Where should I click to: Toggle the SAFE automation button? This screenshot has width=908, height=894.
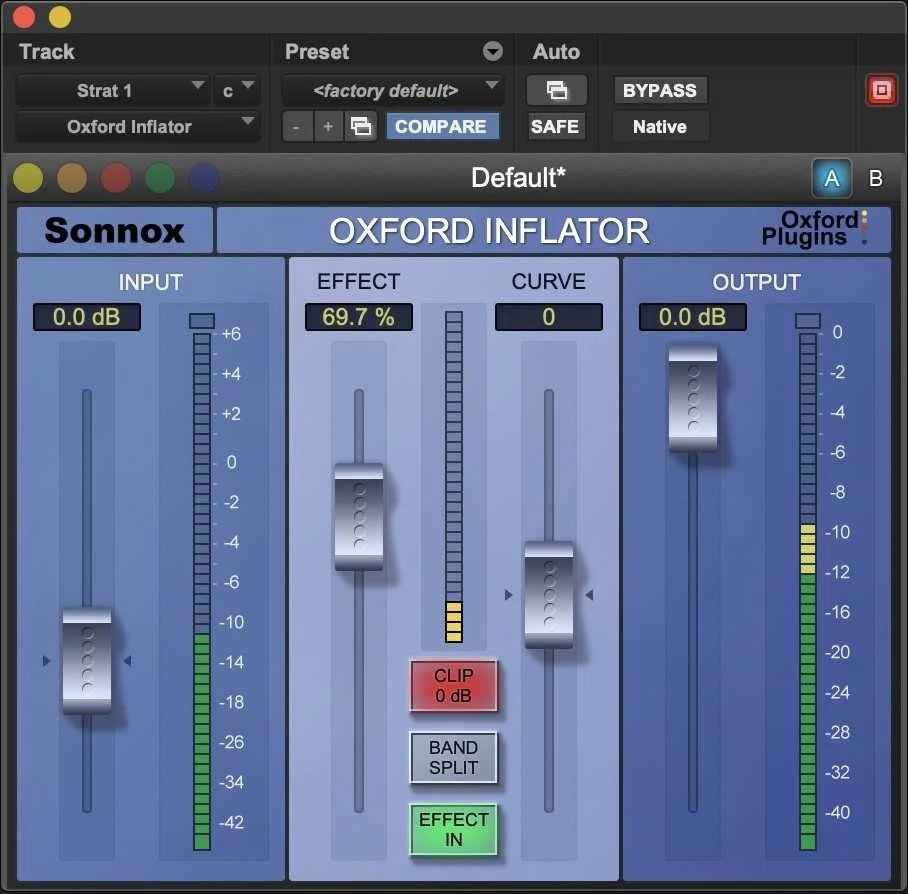pos(555,126)
